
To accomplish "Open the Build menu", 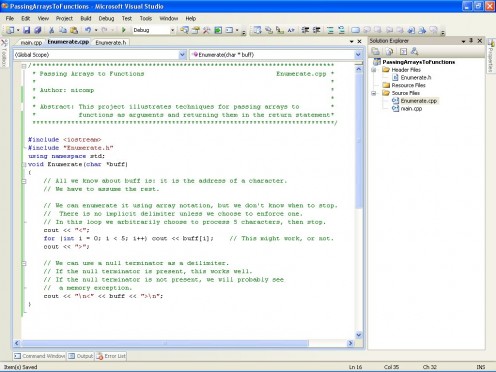I will pyautogui.click(x=86, y=18).
